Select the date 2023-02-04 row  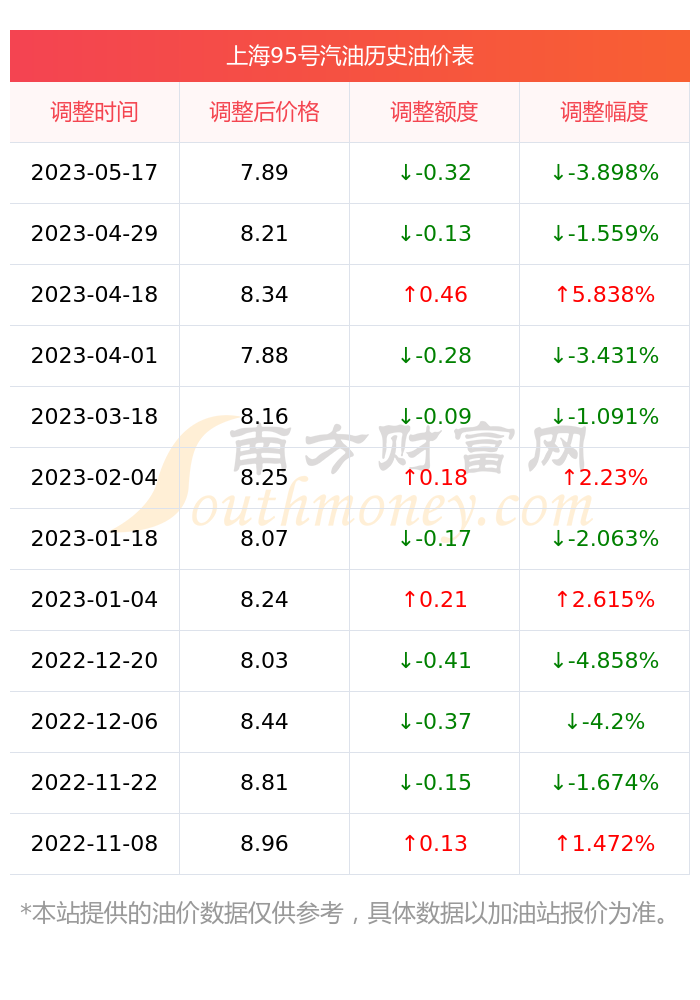(349, 478)
